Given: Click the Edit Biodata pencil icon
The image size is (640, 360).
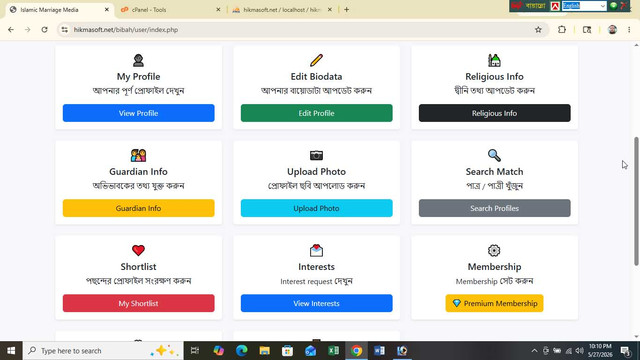Looking at the screenshot, I should (x=316, y=60).
